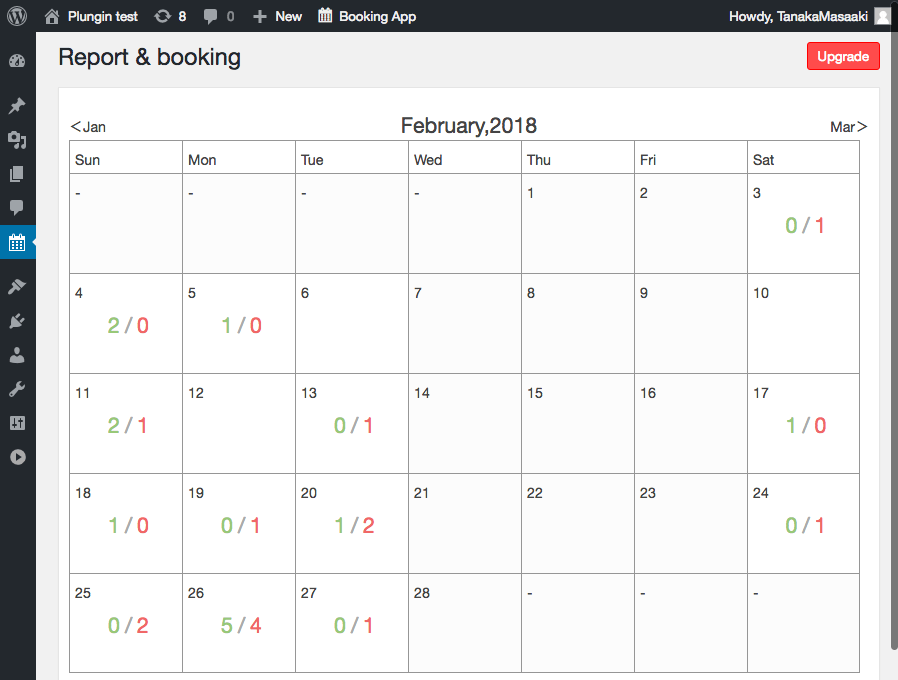
Task: Open Plugins plug icon in sidebar
Action: [17, 321]
